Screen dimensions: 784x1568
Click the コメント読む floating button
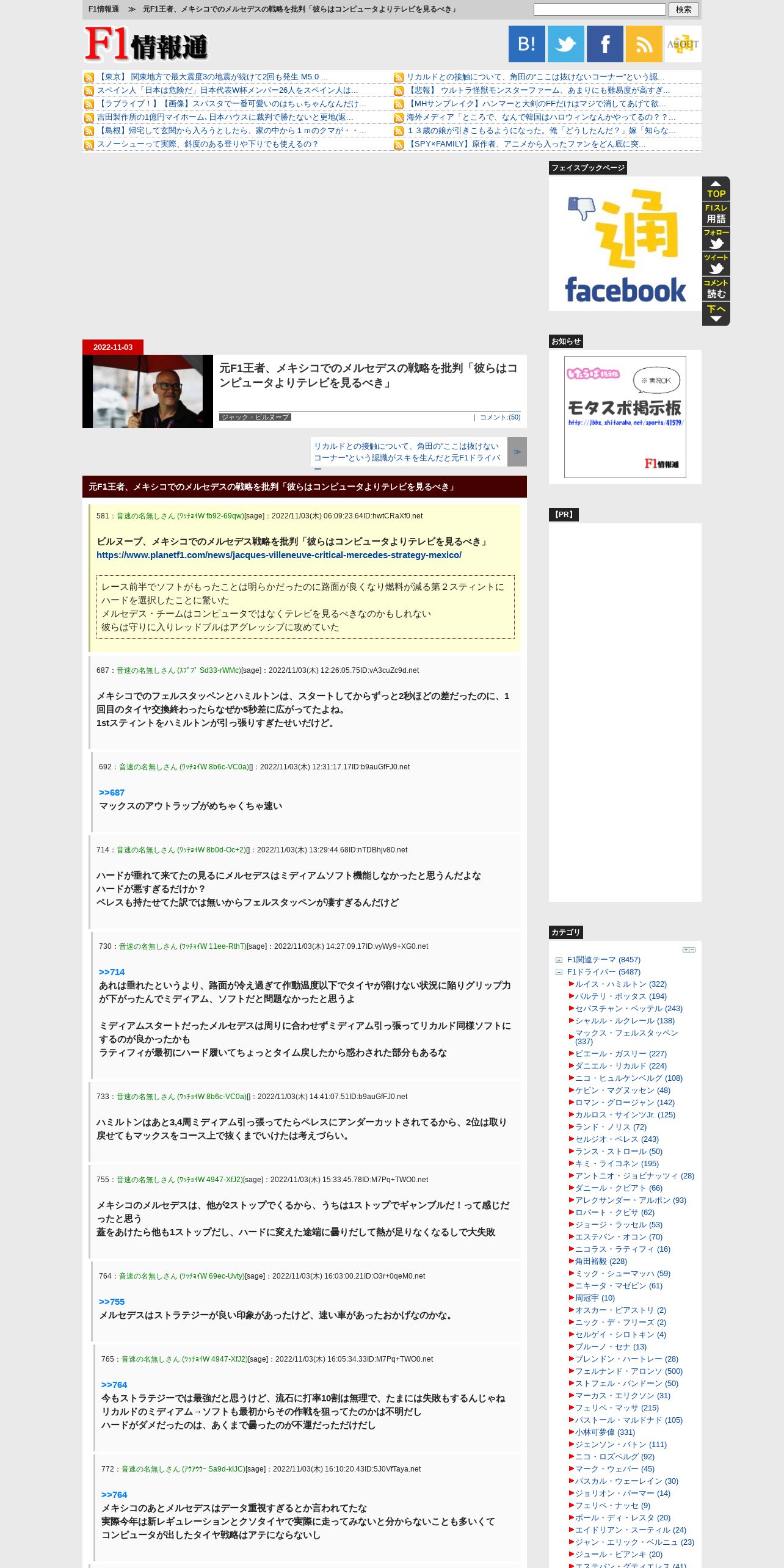[716, 289]
